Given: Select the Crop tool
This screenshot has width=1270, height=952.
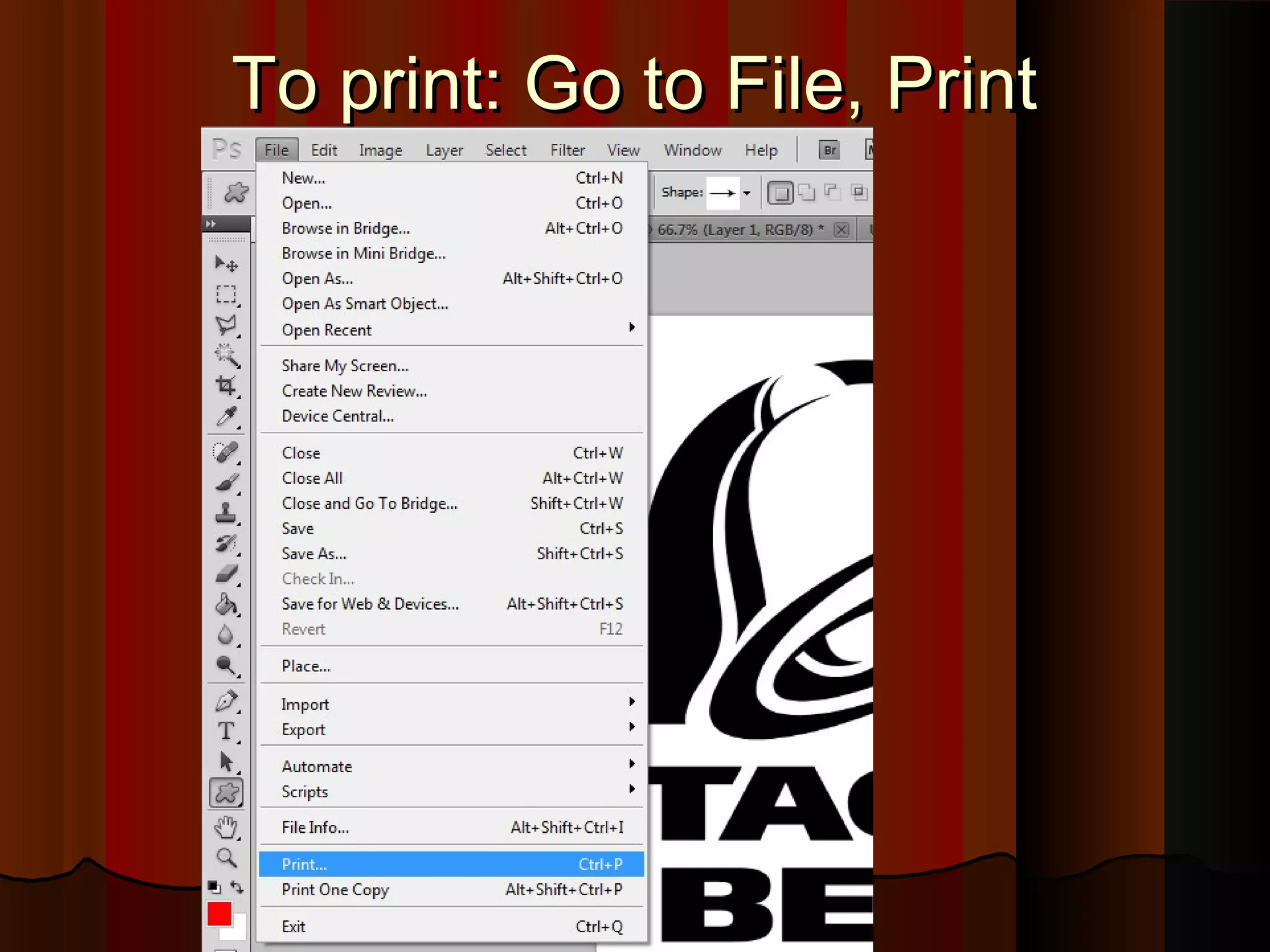Looking at the screenshot, I should [226, 386].
